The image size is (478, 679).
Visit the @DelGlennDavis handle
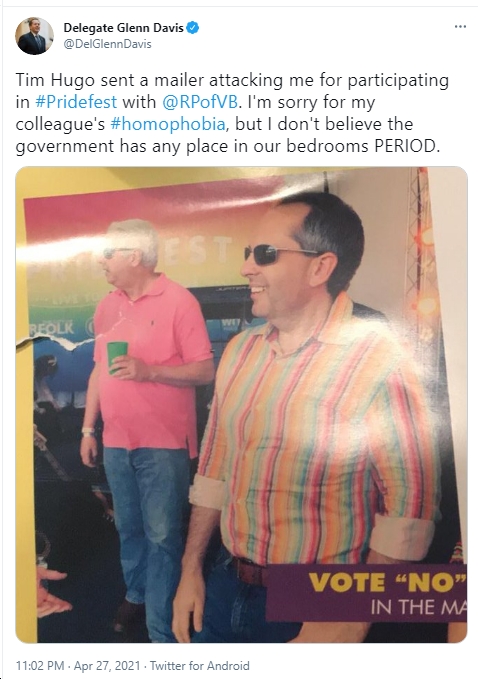[107, 44]
